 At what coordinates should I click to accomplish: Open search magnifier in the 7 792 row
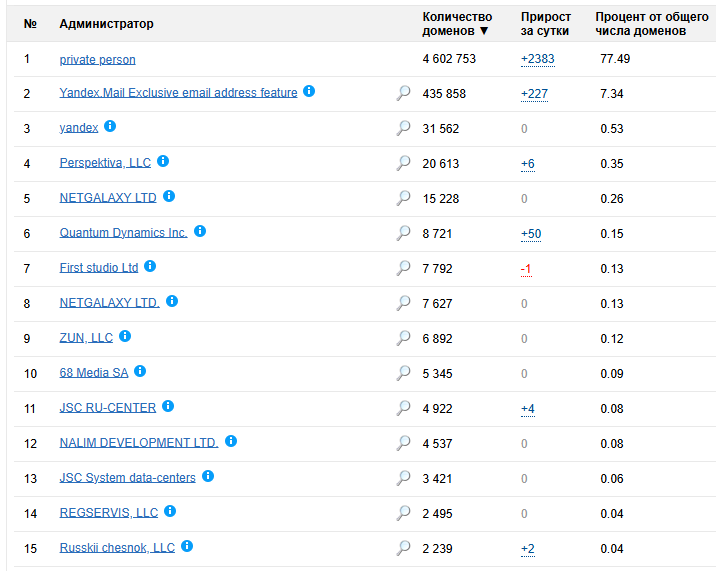403,268
